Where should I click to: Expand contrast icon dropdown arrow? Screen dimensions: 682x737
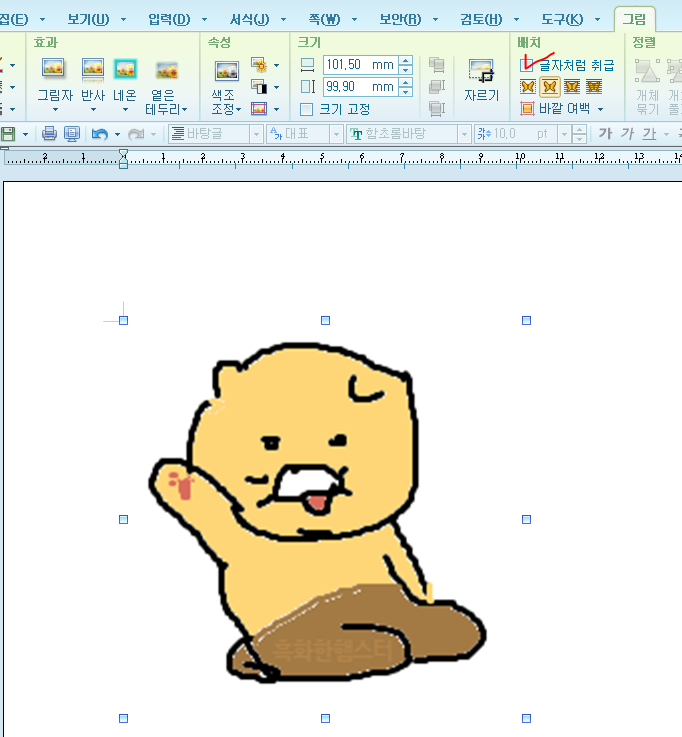[x=276, y=87]
